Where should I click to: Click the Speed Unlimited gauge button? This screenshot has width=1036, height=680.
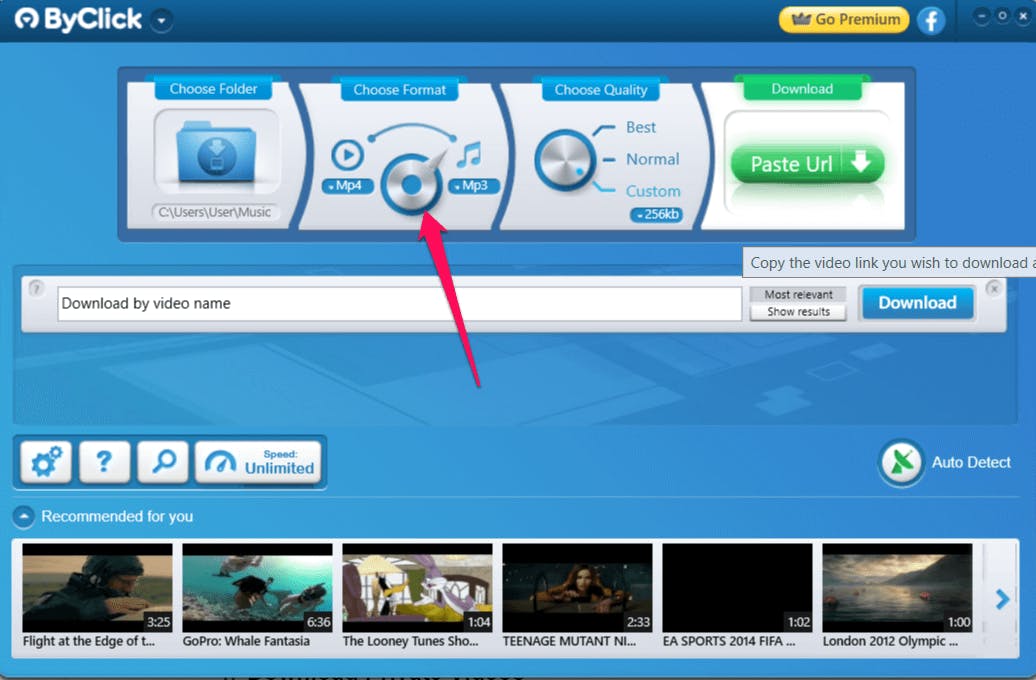click(258, 461)
